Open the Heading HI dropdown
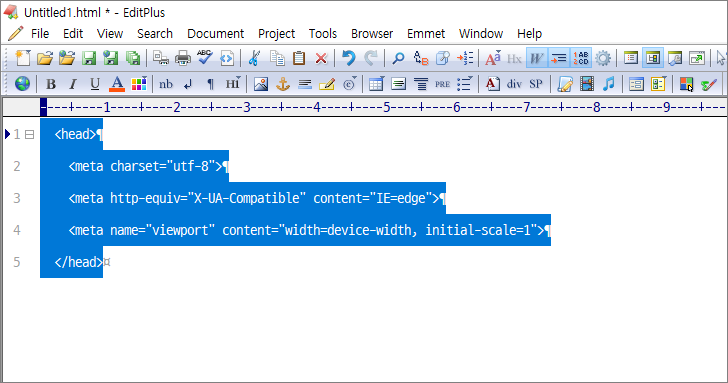The height and width of the screenshot is (383, 728). [x=233, y=84]
